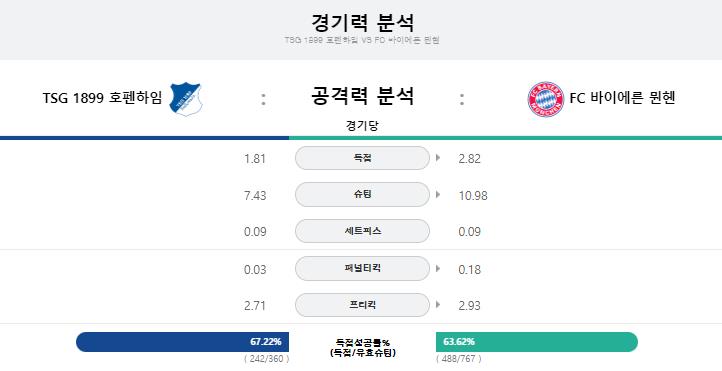Select the 프리킥 stat pill

[x=362, y=305]
